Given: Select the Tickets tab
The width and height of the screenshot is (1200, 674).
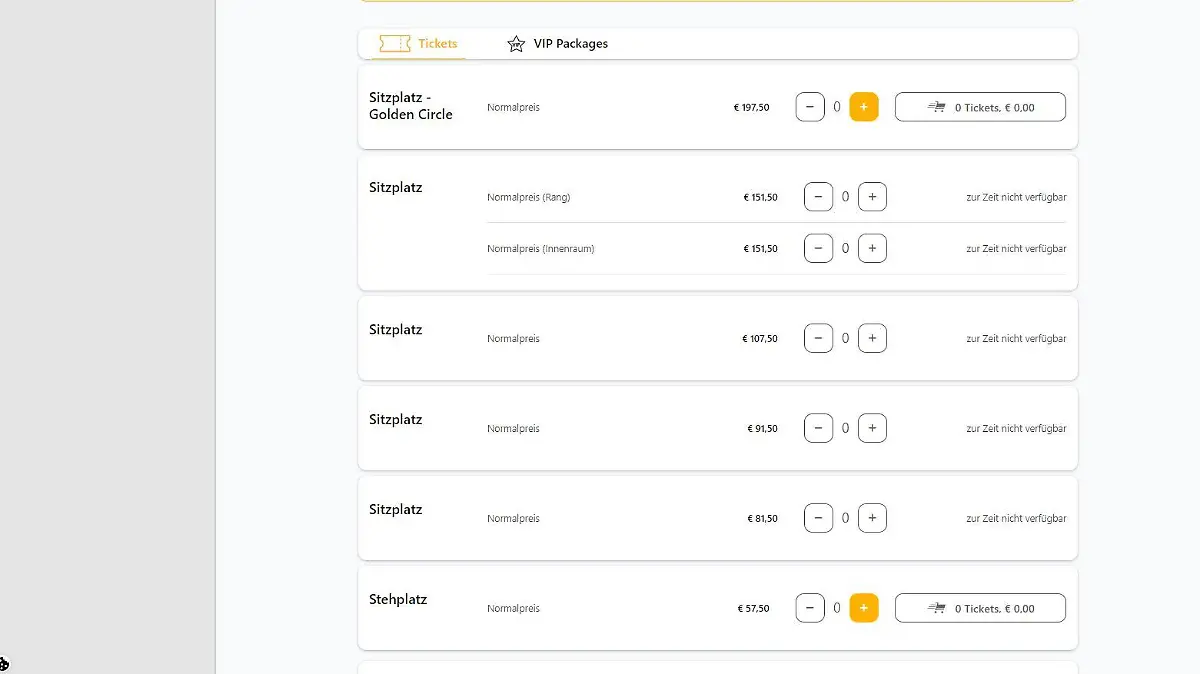Looking at the screenshot, I should tap(437, 44).
